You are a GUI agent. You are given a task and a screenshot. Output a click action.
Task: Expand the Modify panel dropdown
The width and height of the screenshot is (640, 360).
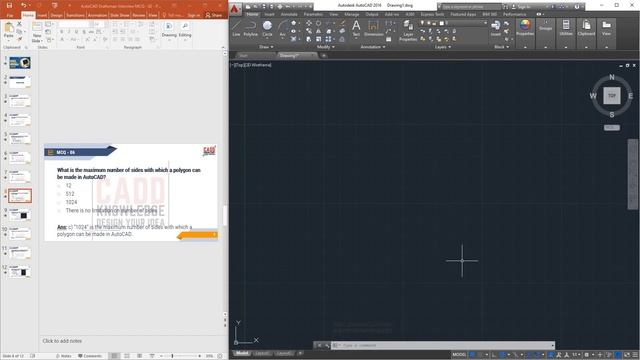(326, 47)
